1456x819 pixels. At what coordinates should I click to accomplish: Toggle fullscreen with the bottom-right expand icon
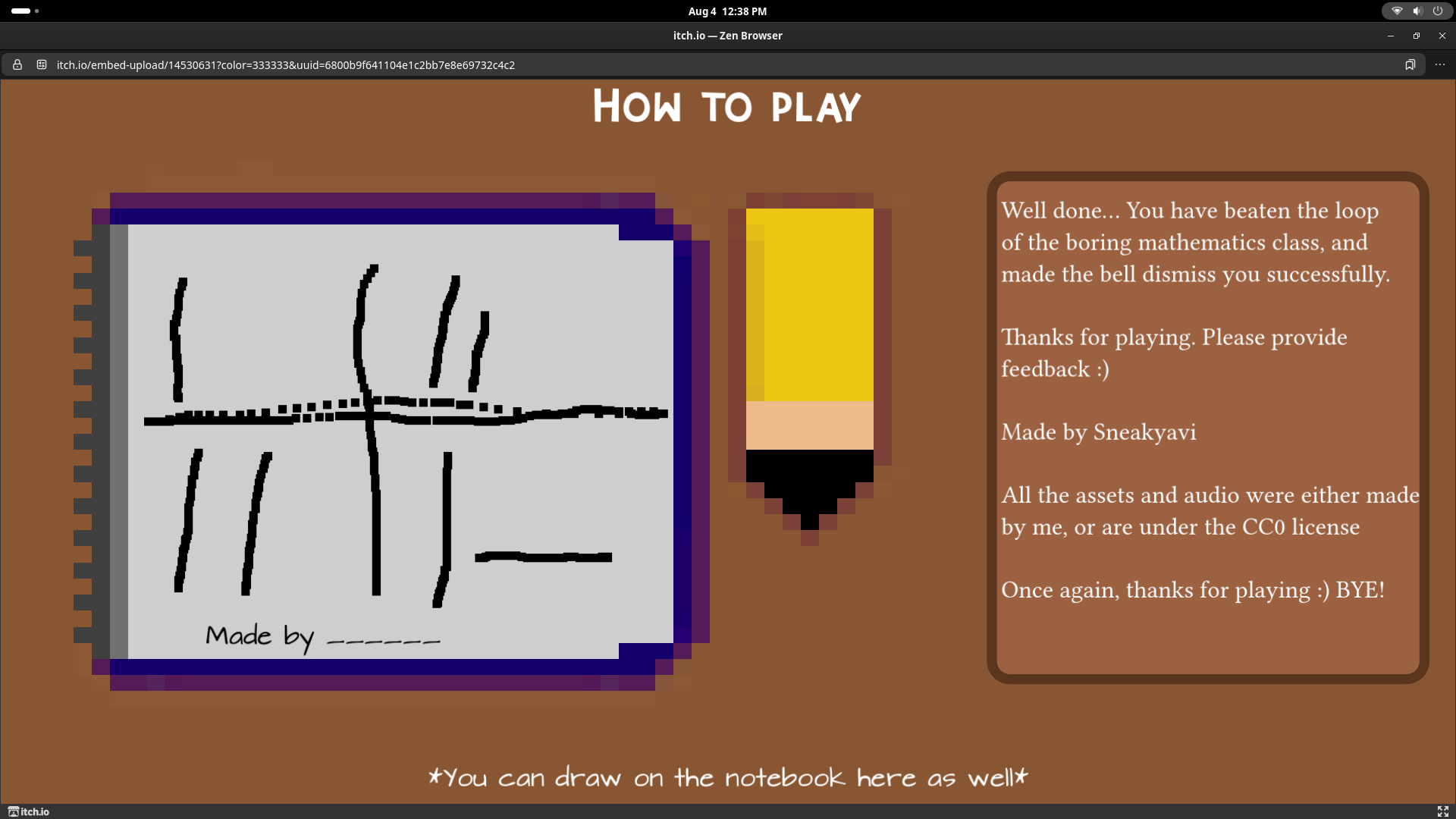1442,811
